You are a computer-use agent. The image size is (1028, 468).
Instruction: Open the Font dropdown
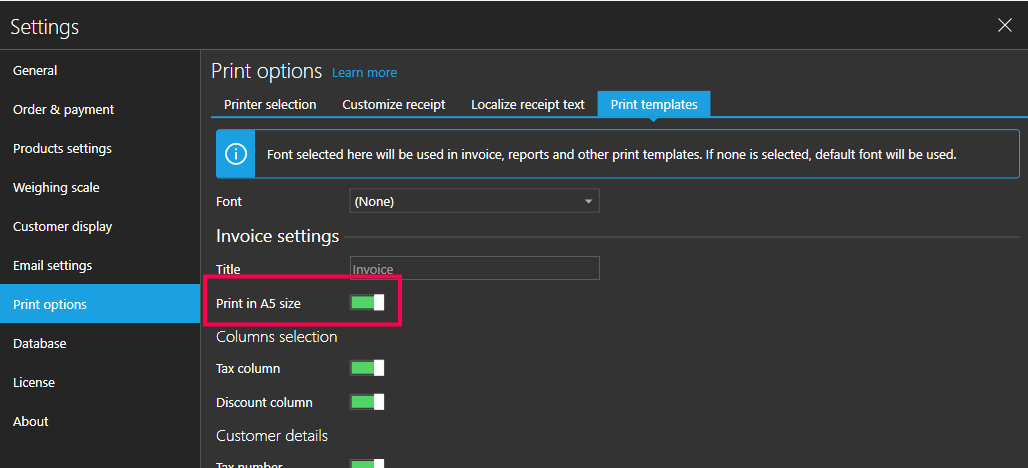(x=474, y=201)
